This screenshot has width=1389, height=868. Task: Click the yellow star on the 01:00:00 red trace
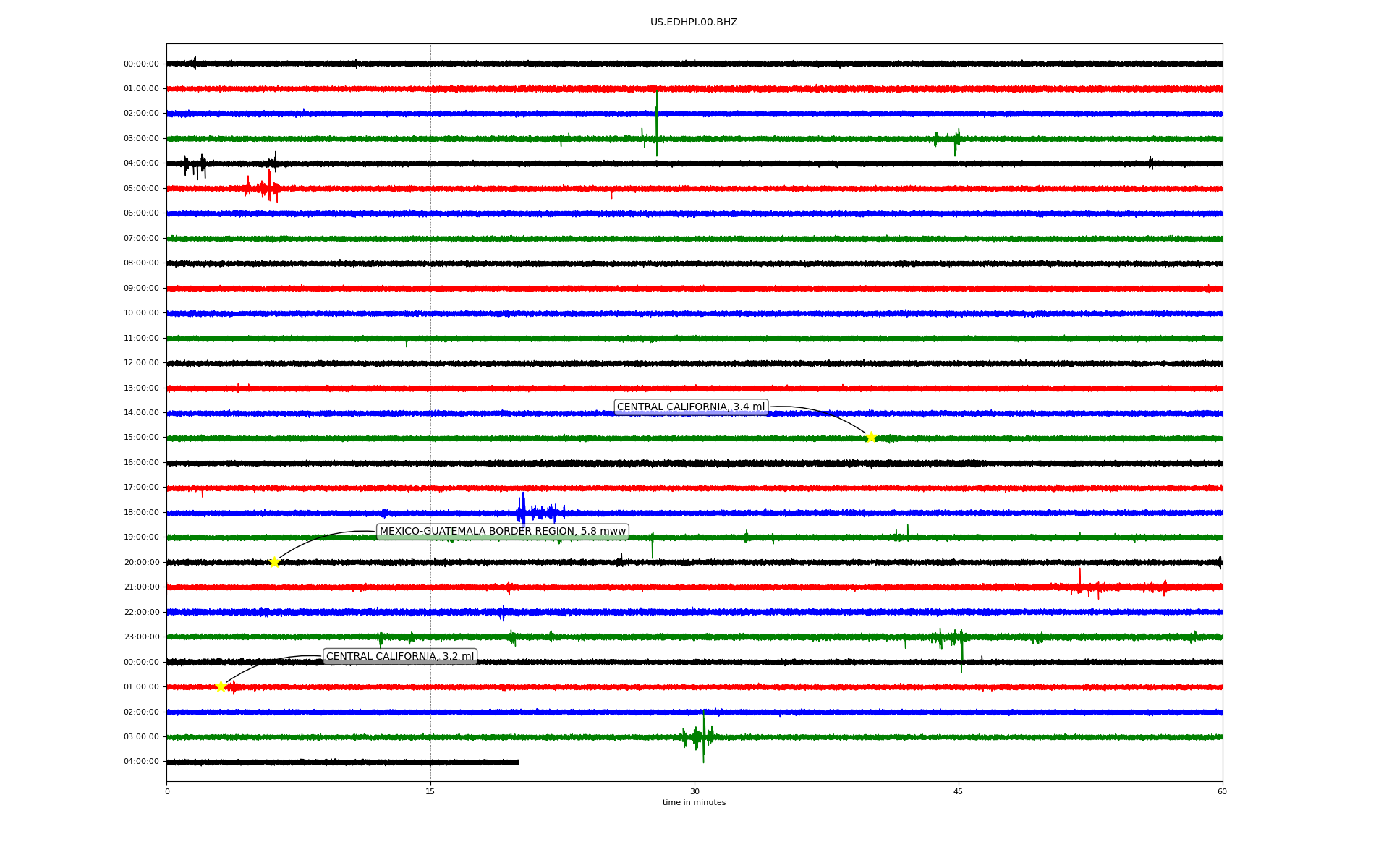tap(221, 686)
